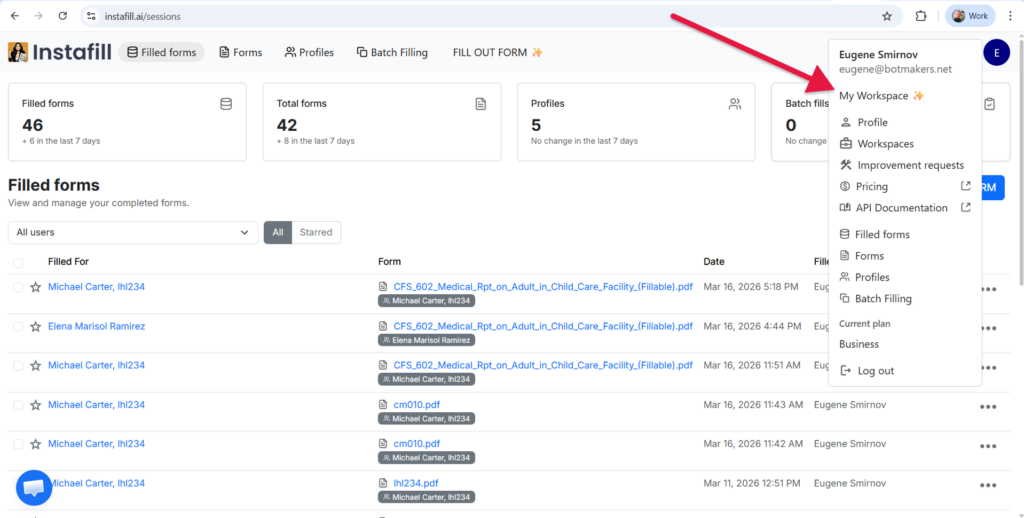1024x518 pixels.
Task: Expand the All users dropdown
Action: coord(133,232)
